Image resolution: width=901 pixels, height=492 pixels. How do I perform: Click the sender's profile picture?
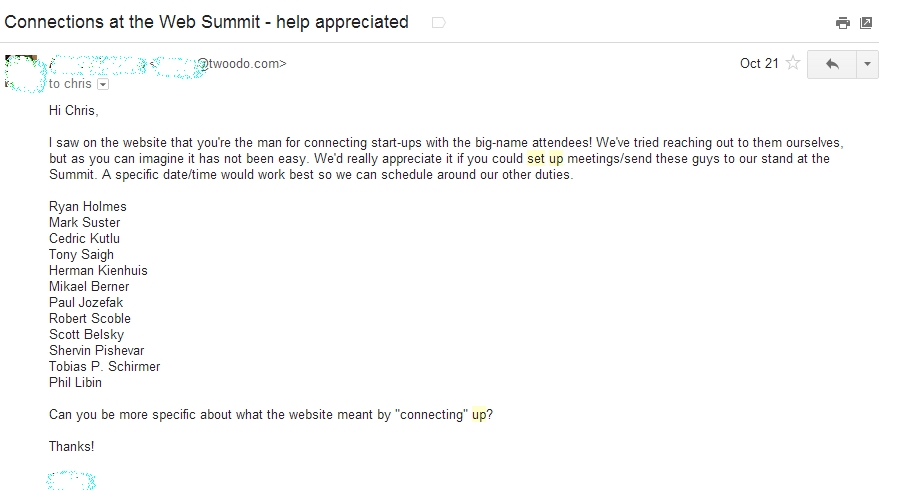pos(24,74)
